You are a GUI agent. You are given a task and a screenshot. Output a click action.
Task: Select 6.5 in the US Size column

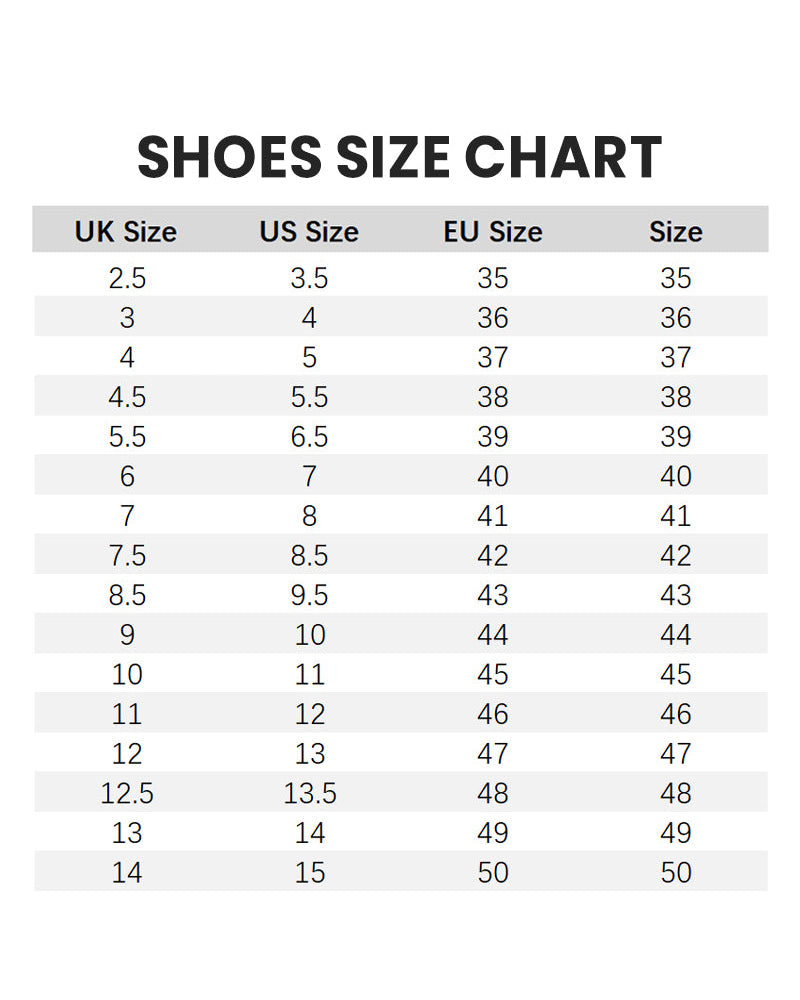pyautogui.click(x=309, y=437)
